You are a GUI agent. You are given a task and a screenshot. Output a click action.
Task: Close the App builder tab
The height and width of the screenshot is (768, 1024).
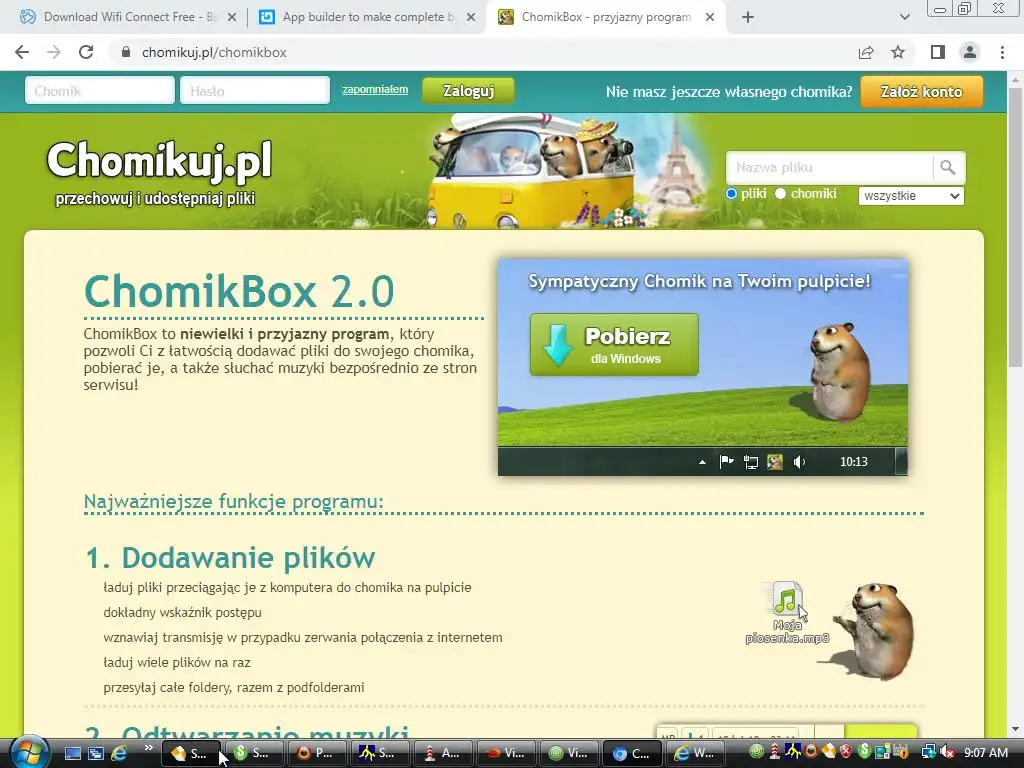coord(471,18)
